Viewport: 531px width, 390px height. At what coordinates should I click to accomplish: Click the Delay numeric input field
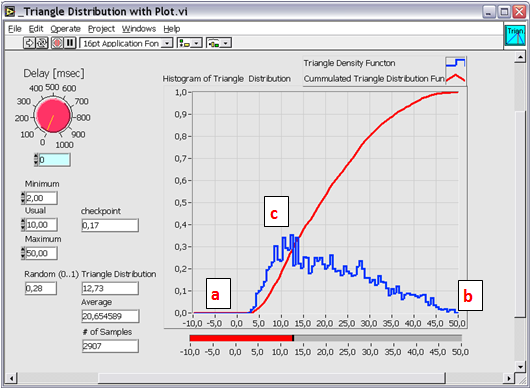tap(55, 159)
